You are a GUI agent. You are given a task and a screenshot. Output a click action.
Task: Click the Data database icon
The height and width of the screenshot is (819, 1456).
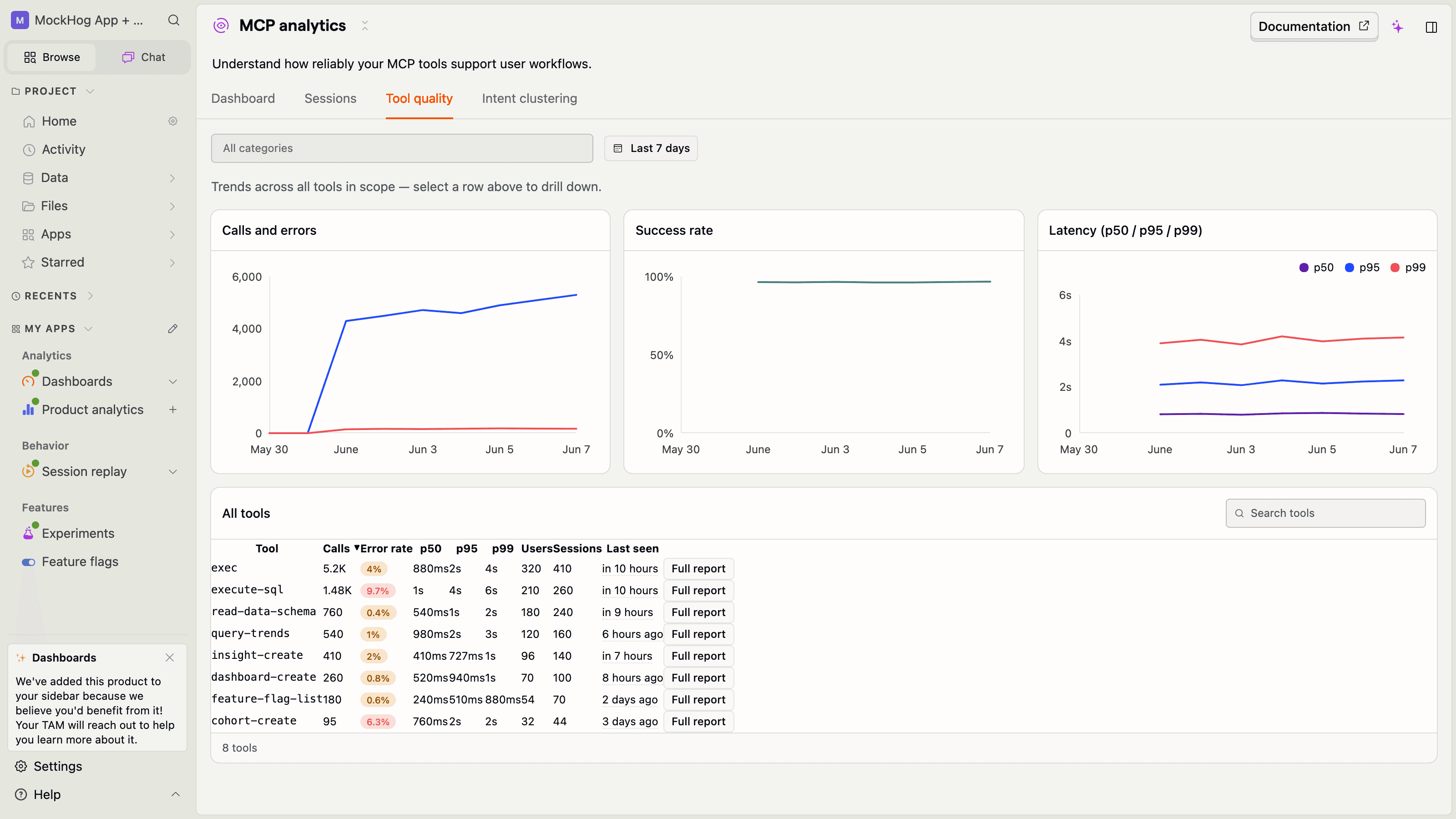click(x=28, y=178)
